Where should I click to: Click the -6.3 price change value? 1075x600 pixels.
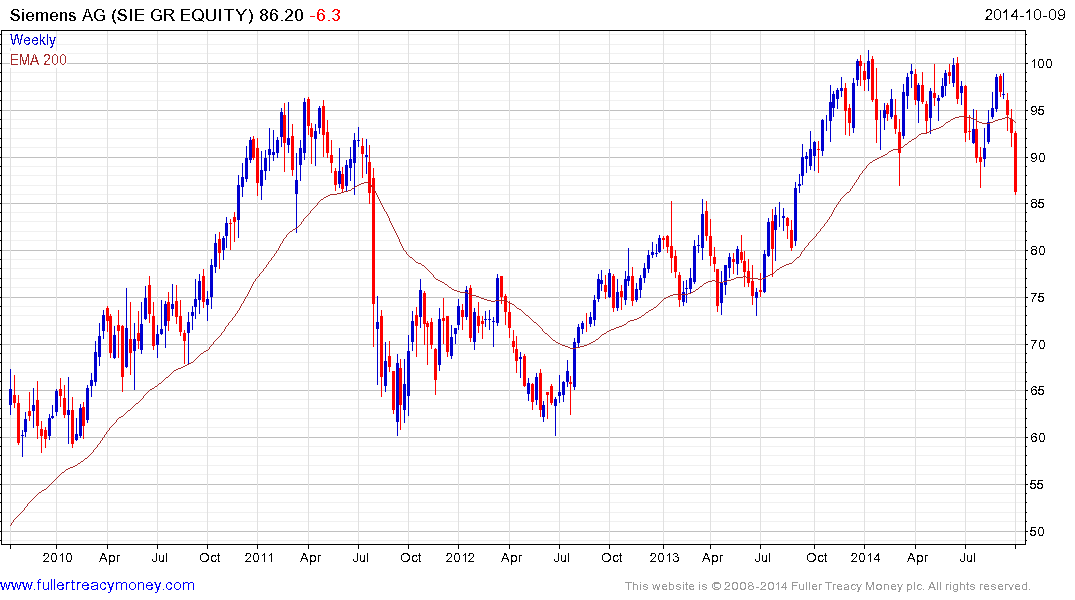tap(325, 15)
